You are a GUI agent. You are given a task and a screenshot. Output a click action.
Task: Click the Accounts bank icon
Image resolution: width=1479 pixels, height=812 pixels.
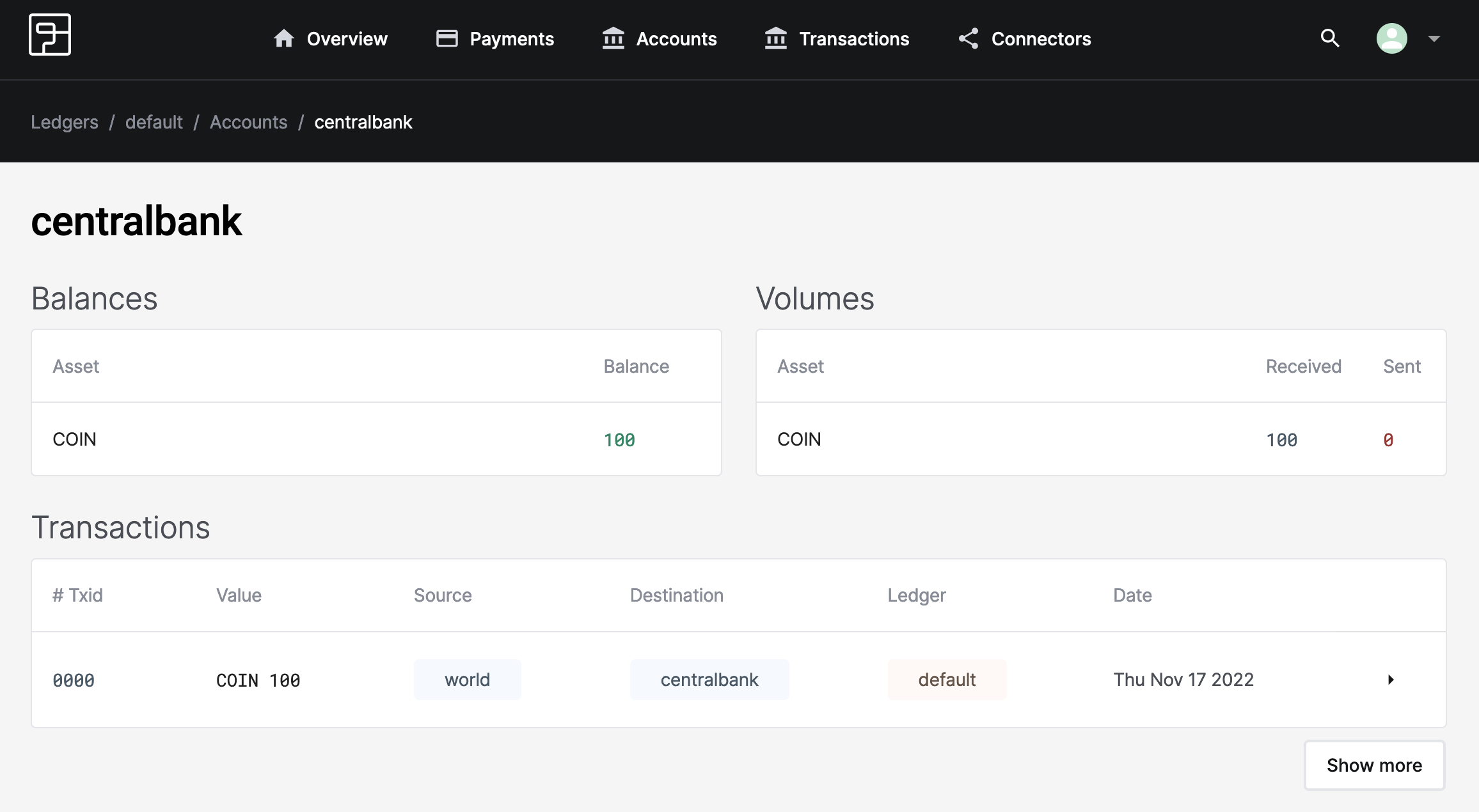pos(613,39)
